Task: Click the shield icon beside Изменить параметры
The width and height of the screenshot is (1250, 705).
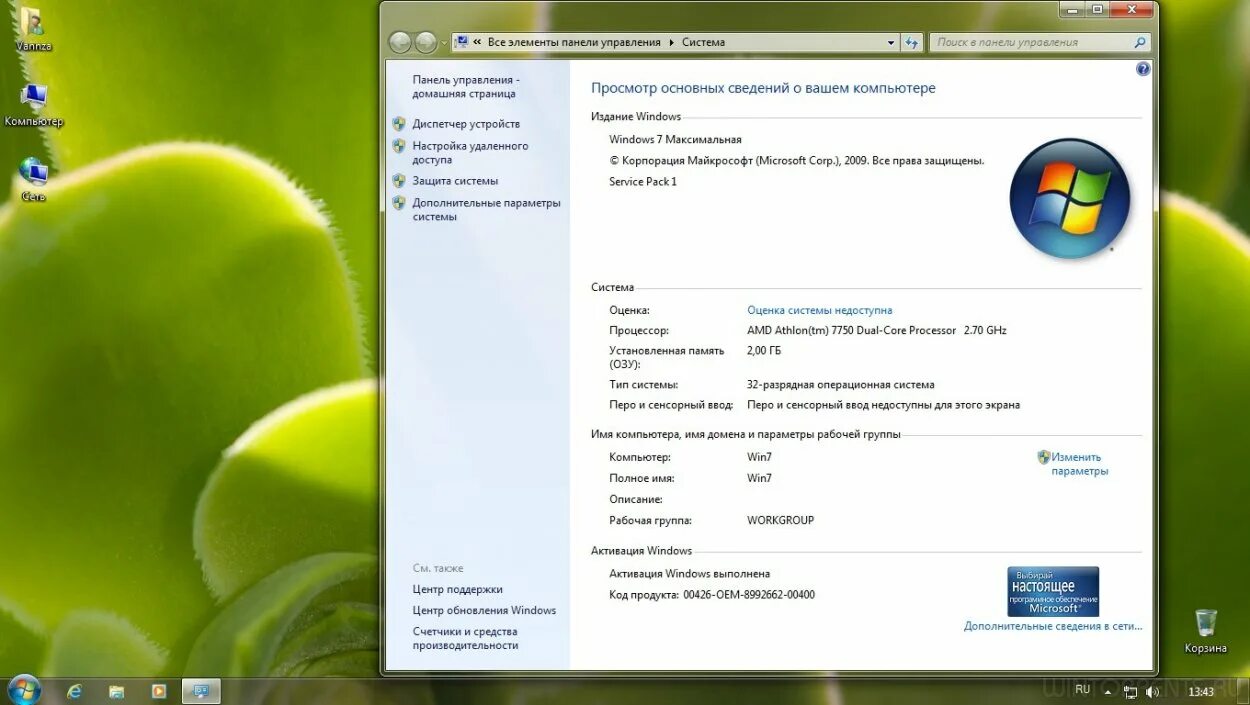Action: click(1044, 457)
